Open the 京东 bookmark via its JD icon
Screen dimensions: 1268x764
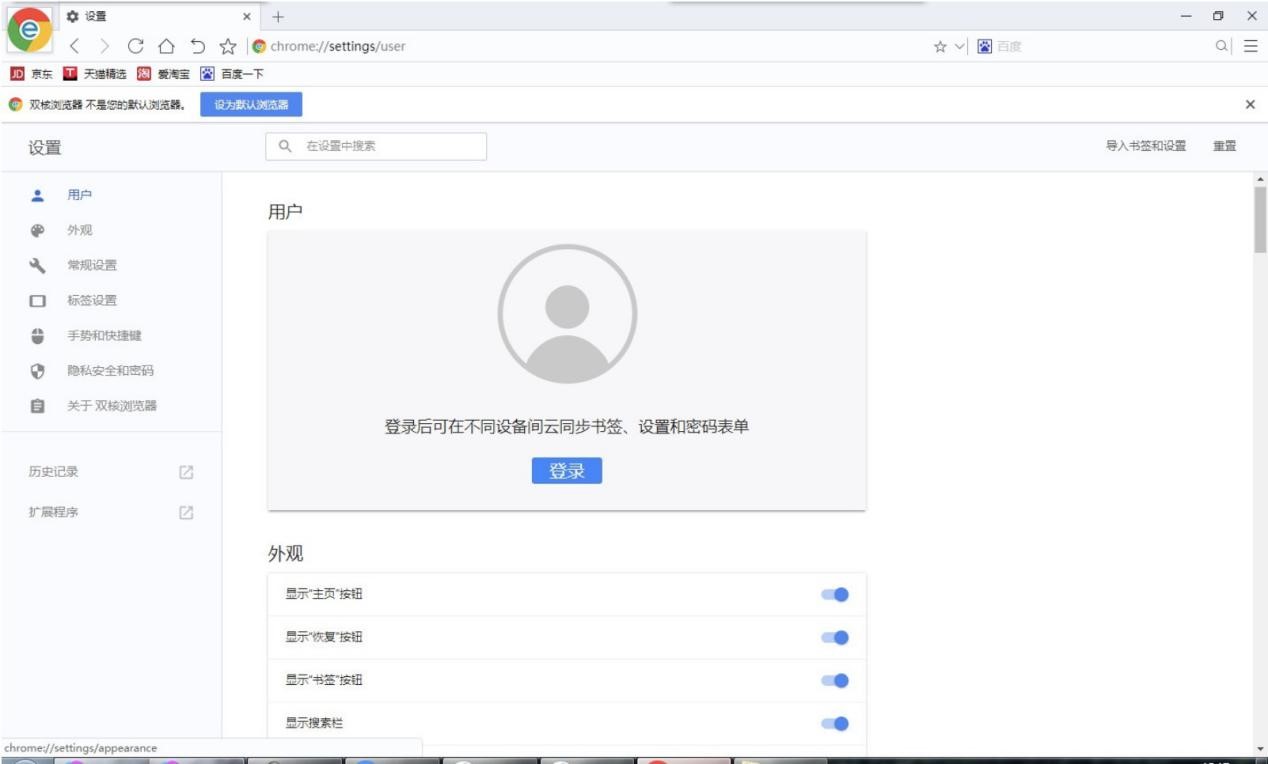(x=16, y=72)
